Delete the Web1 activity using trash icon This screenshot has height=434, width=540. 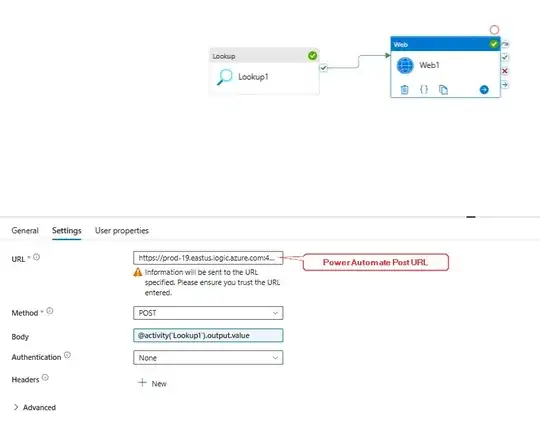(x=404, y=90)
